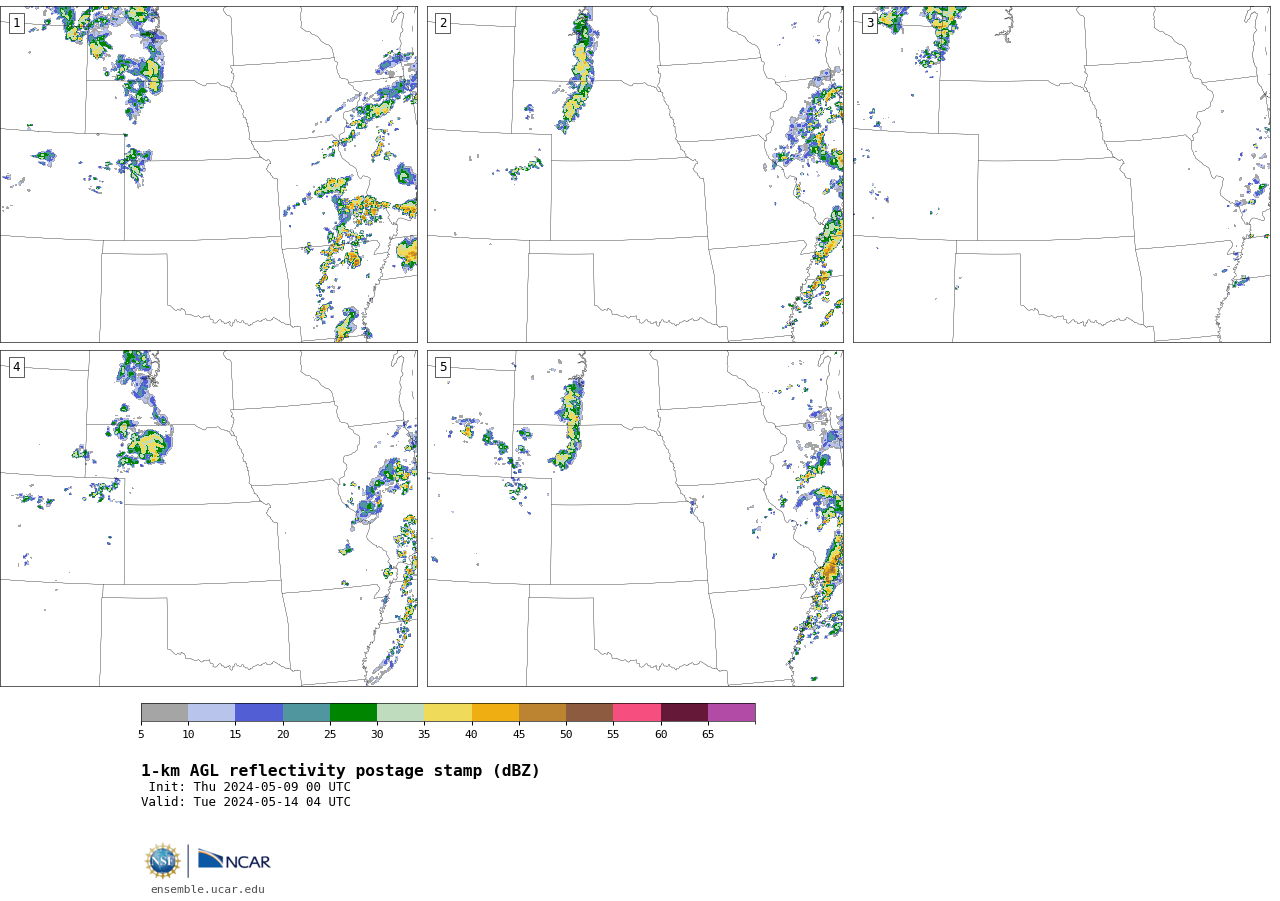Click the colorbar tick label '35'

(x=424, y=734)
